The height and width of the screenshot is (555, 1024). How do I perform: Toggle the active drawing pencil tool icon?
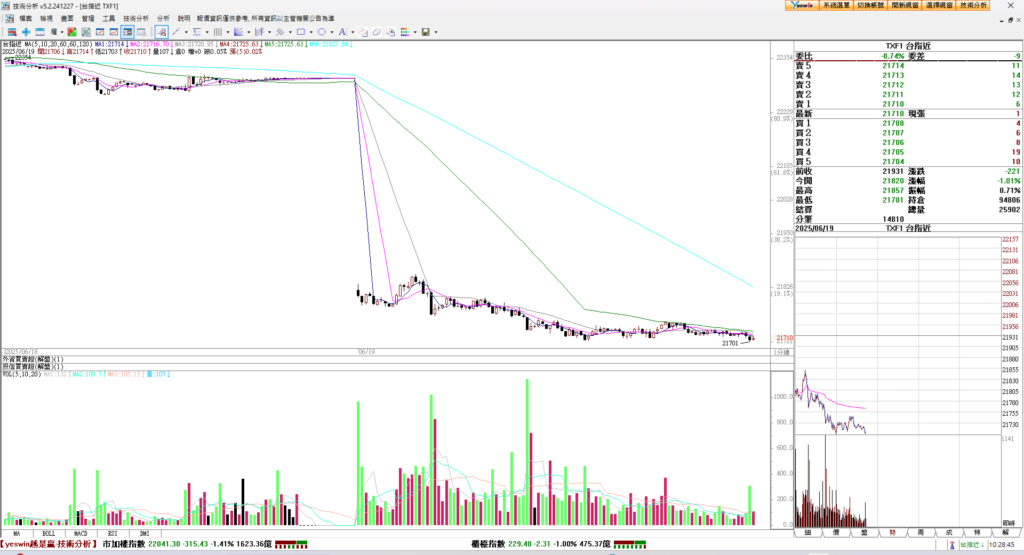(161, 32)
